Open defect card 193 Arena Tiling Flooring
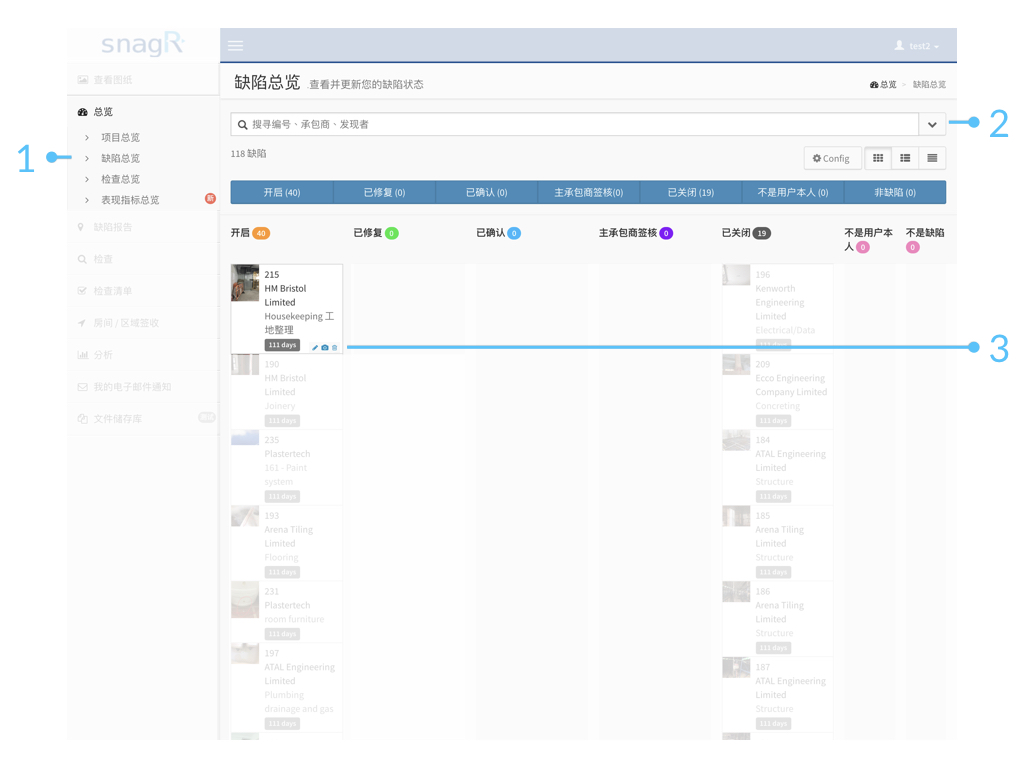The height and width of the screenshot is (768, 1024). coord(287,543)
